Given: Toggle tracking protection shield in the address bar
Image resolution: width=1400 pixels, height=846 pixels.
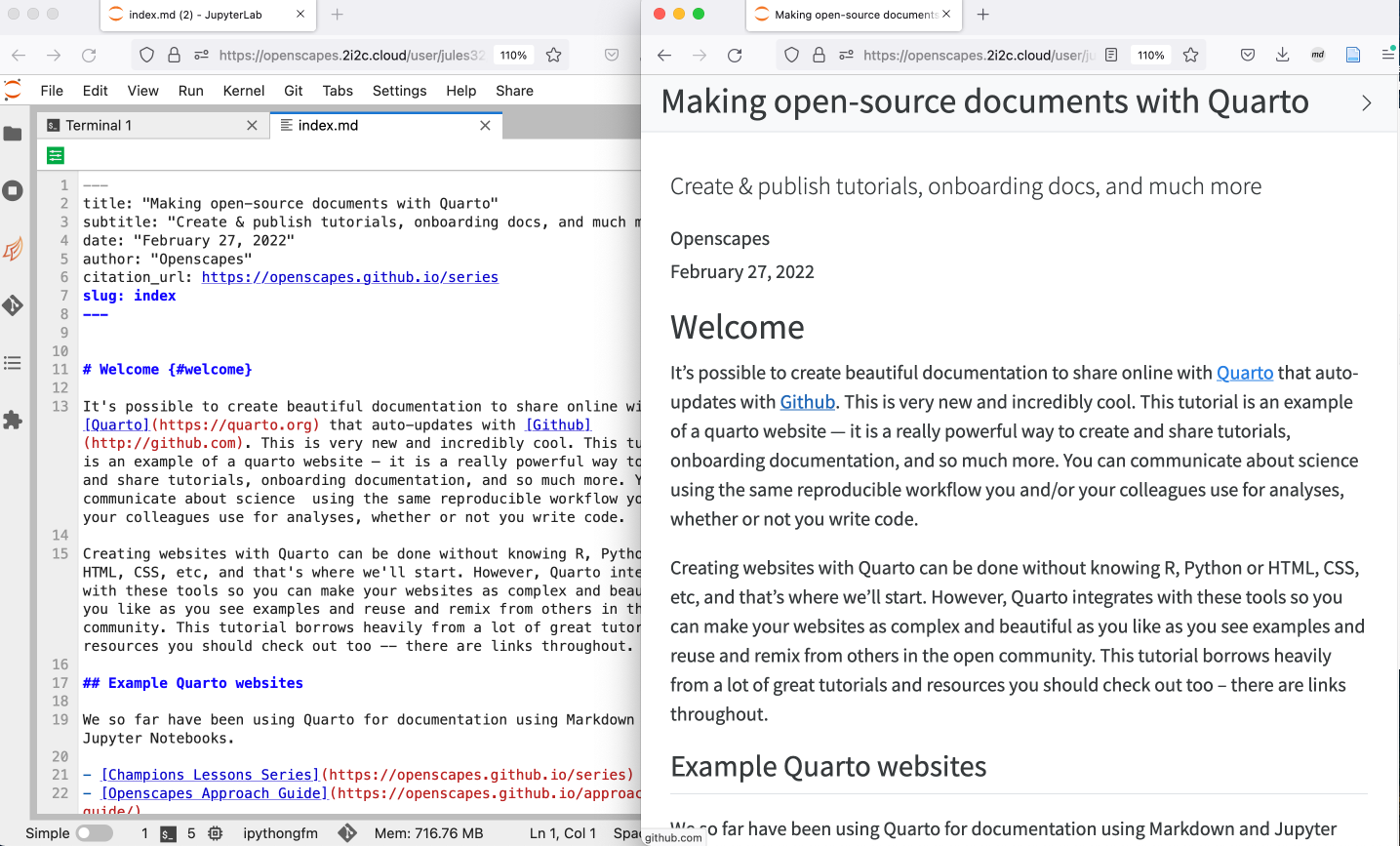Looking at the screenshot, I should coord(791,56).
